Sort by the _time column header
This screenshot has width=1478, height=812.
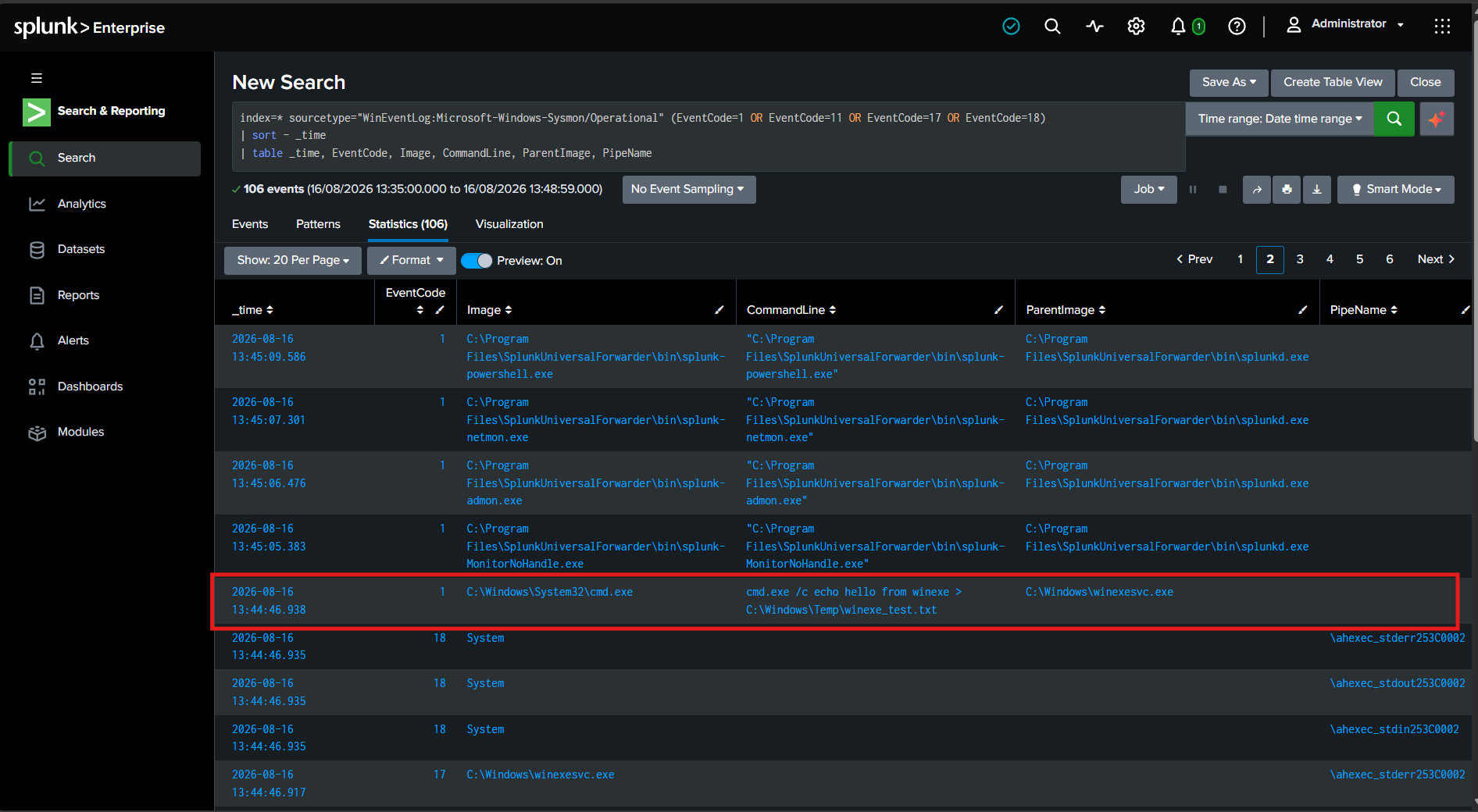point(252,310)
